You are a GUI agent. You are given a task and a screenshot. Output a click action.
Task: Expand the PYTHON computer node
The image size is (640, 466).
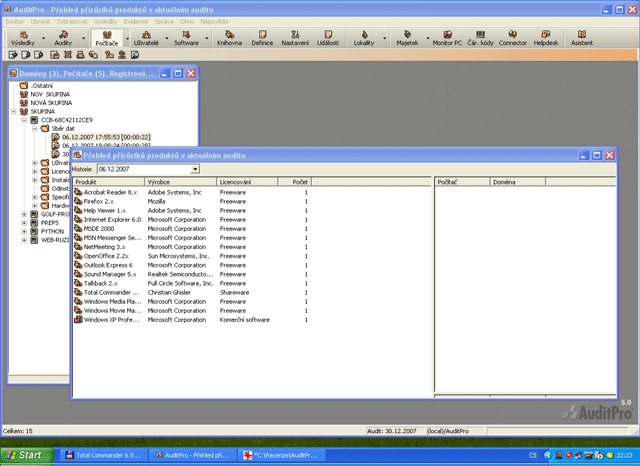tap(24, 231)
